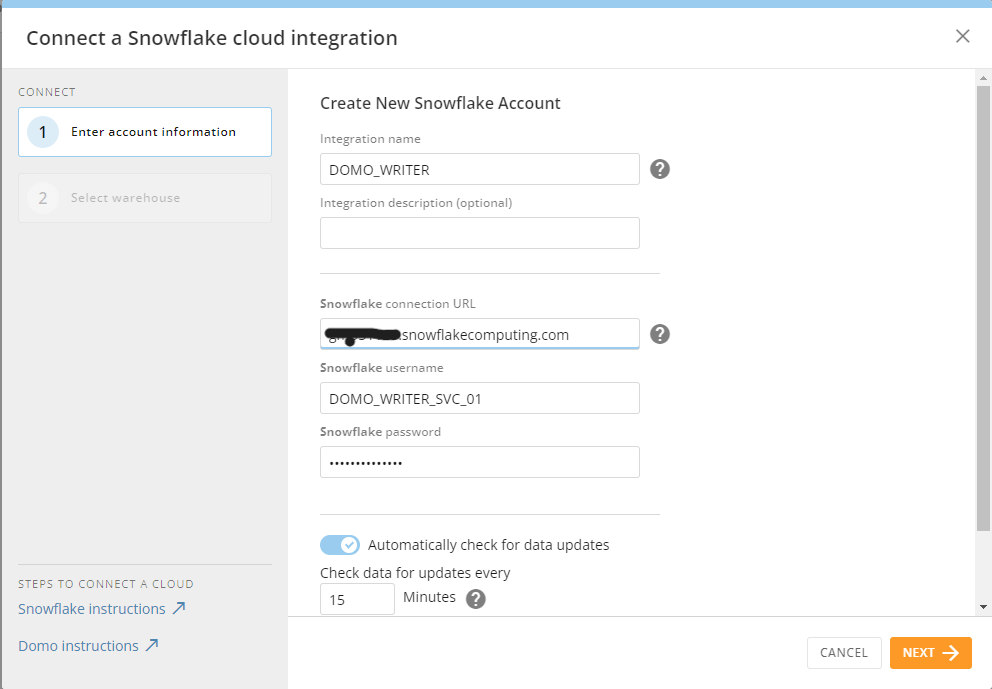The height and width of the screenshot is (689, 992).
Task: Click the help icon beside Integration name
Action: tap(660, 169)
